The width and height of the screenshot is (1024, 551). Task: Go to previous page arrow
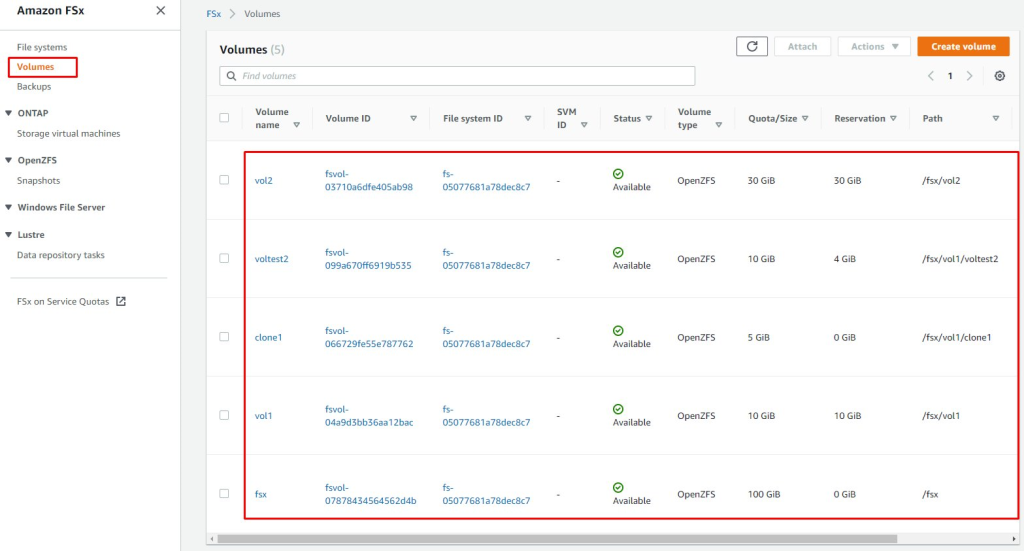(931, 76)
